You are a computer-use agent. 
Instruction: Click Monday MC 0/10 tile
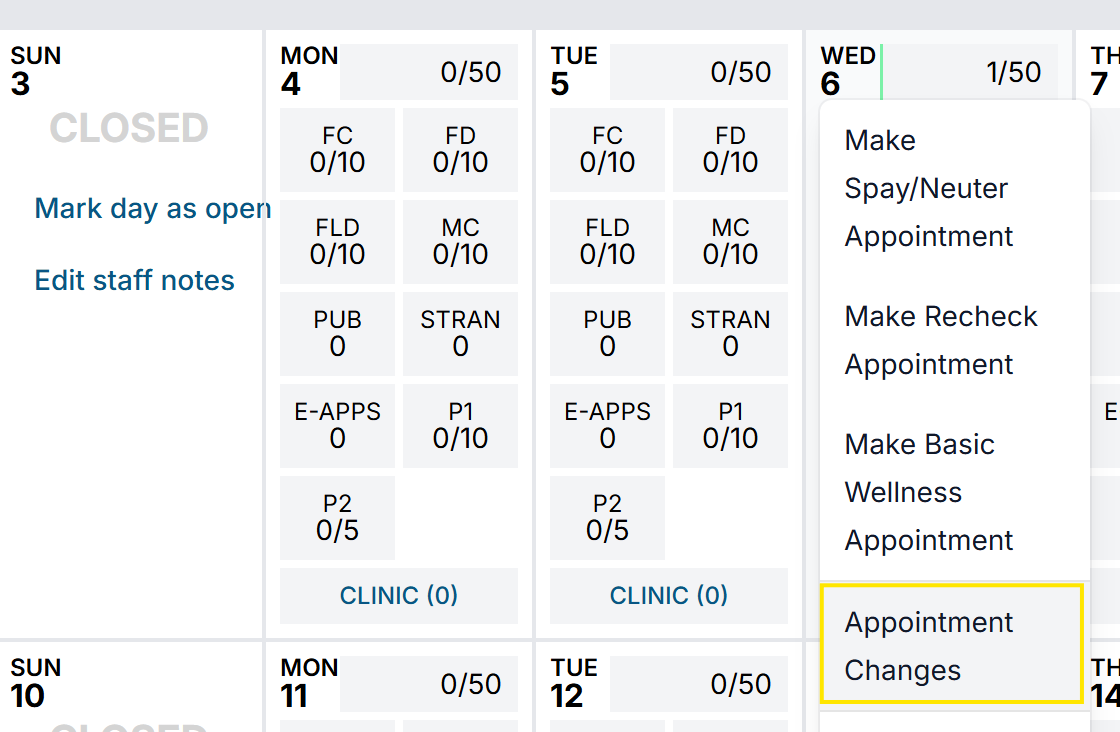(460, 242)
